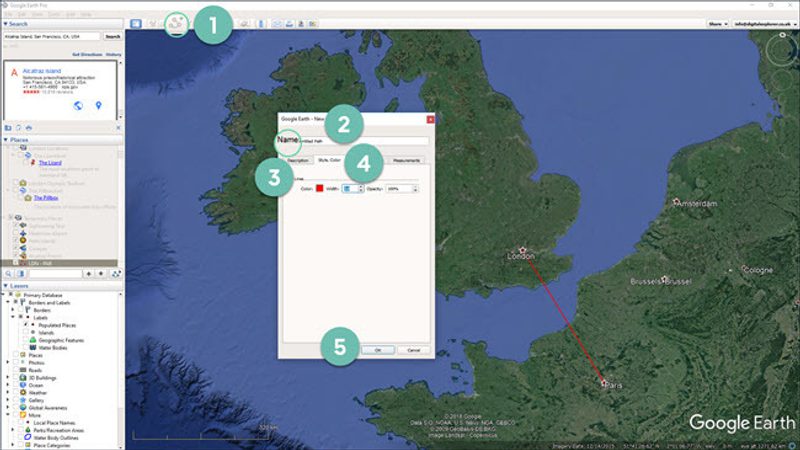Enable the Geographic Features checkbox
The image size is (800, 450).
[26, 340]
